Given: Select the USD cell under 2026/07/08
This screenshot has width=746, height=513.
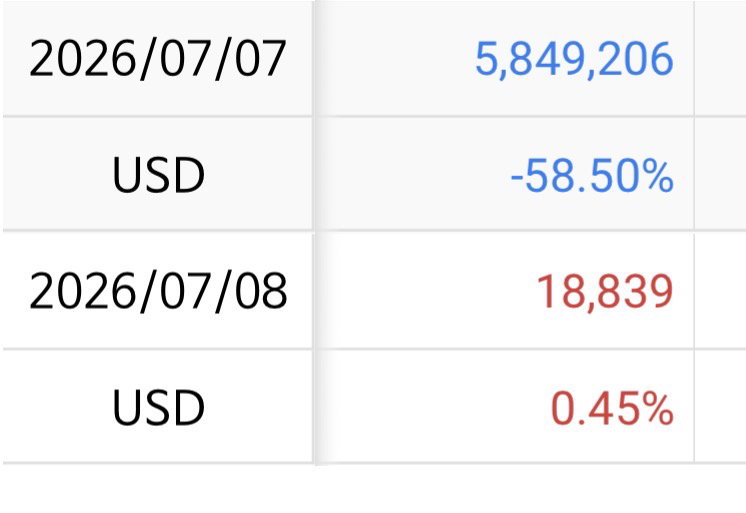Looking at the screenshot, I should [157, 406].
